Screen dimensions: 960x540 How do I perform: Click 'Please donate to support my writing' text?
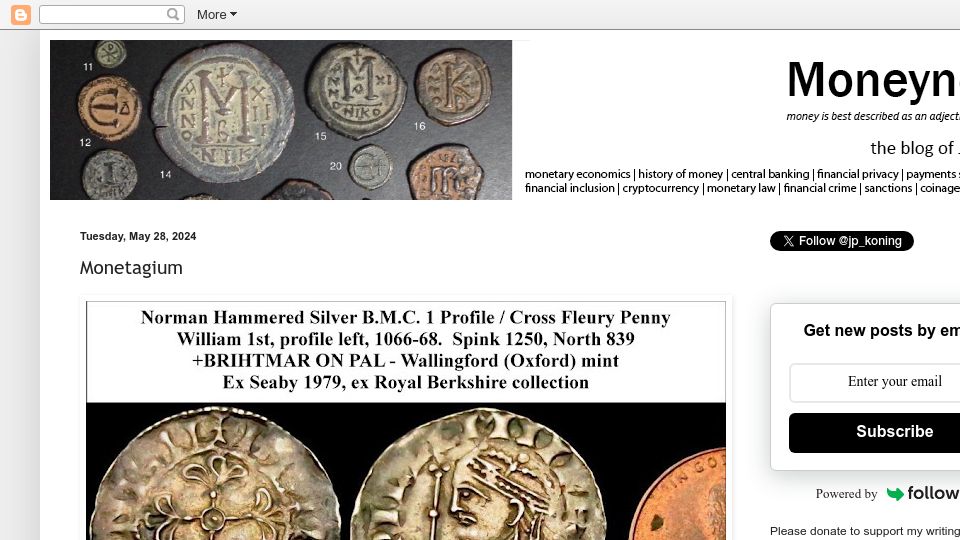tap(864, 531)
